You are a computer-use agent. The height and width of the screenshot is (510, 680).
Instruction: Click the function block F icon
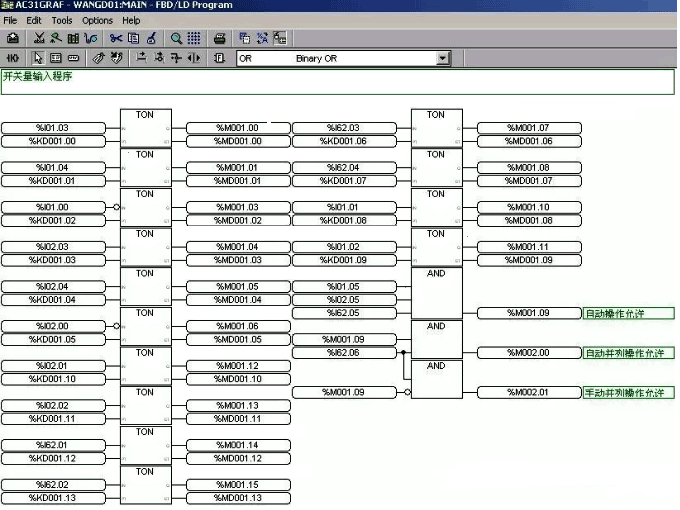219,58
